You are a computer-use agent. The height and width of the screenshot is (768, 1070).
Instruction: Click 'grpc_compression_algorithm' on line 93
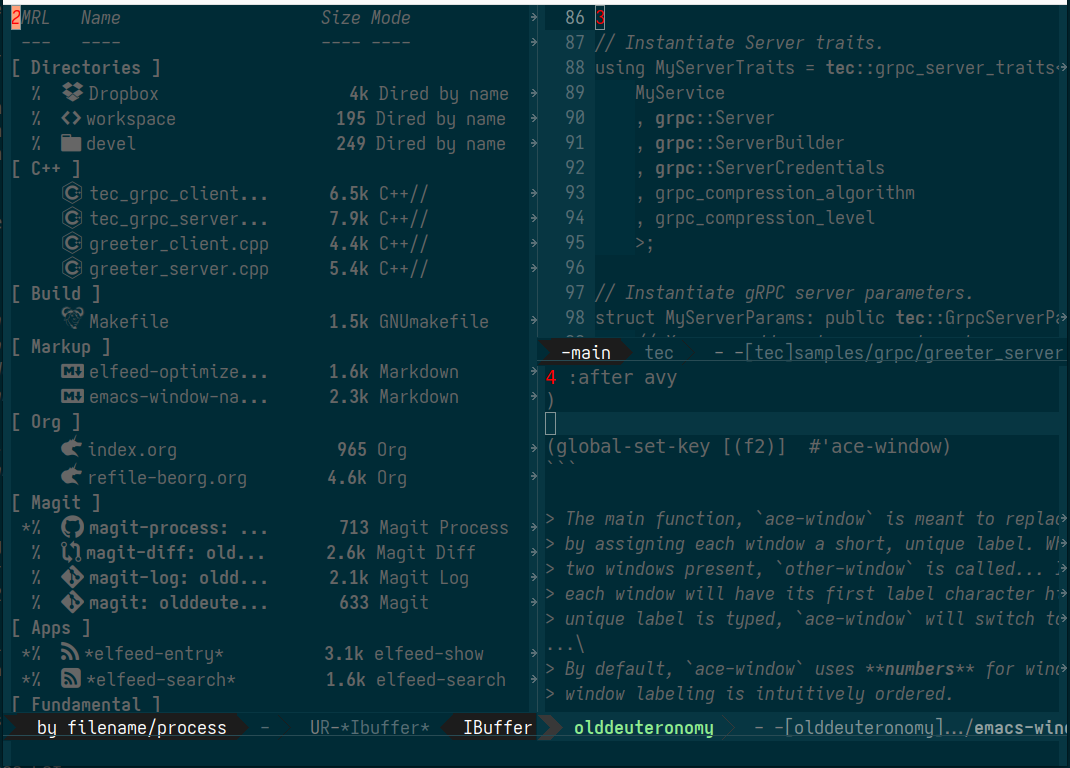pyautogui.click(x=785, y=193)
